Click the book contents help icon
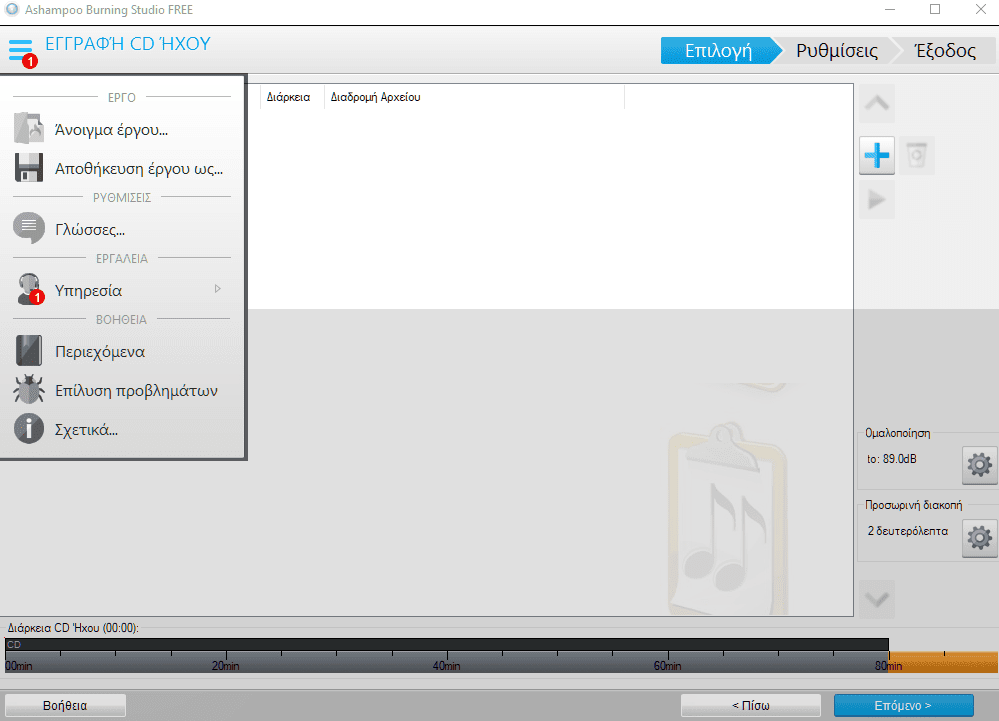Screen dimensions: 999x721 (29, 350)
